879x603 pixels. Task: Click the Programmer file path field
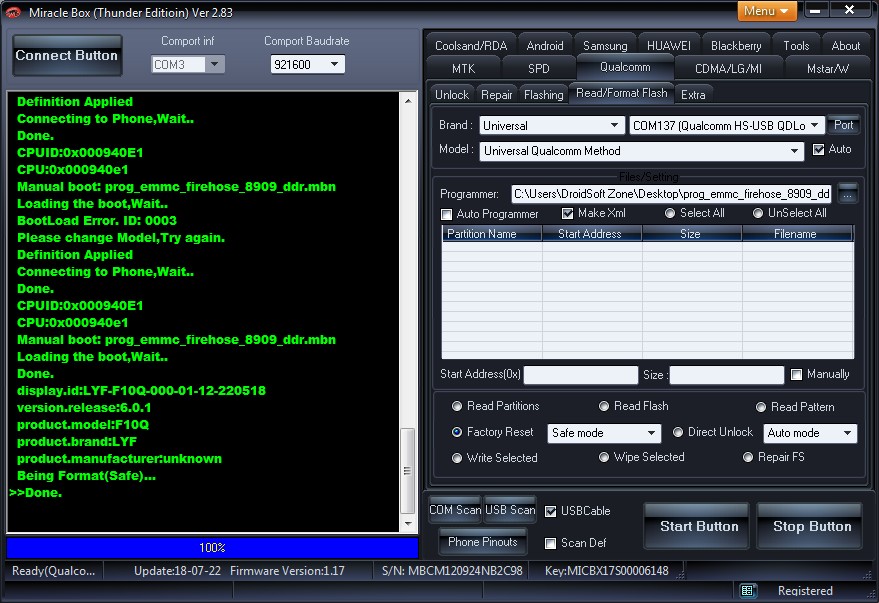pos(671,194)
